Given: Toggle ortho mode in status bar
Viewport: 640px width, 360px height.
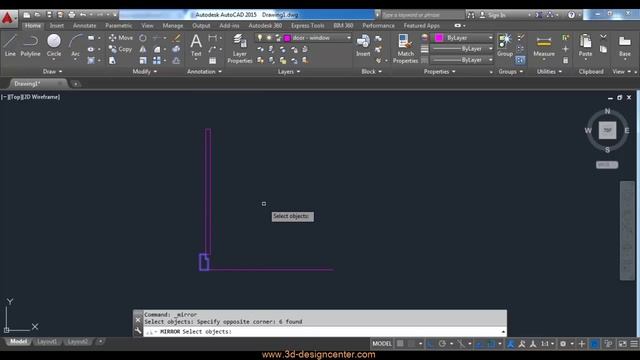Looking at the screenshot, I should click(x=430, y=344).
